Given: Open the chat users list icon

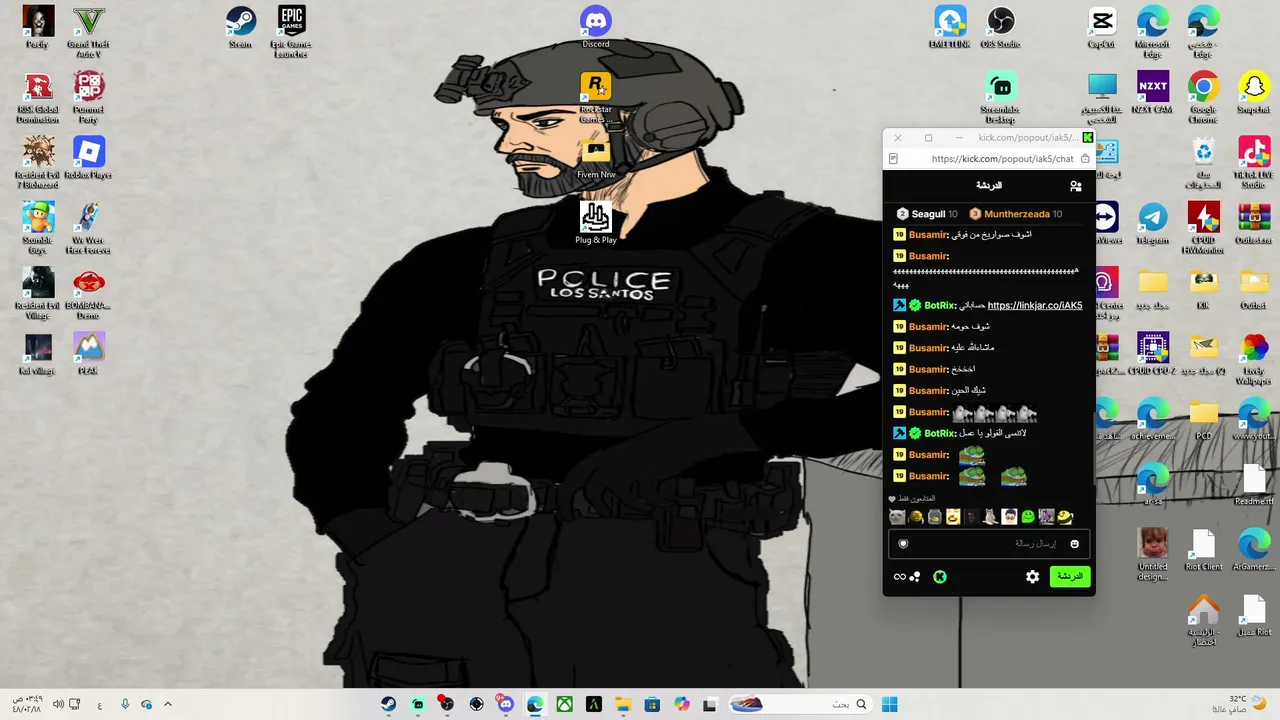Looking at the screenshot, I should (1076, 186).
